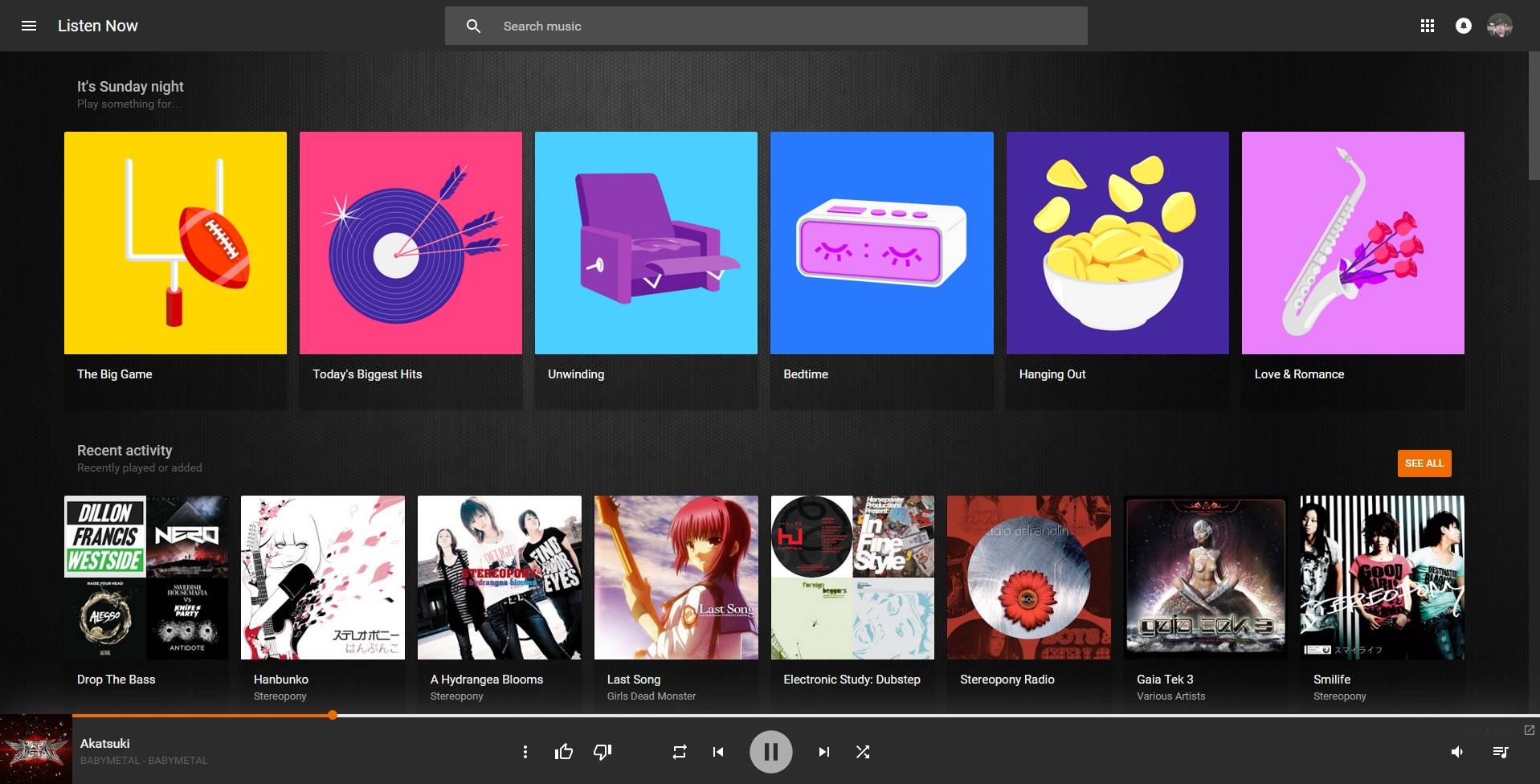1540x784 pixels.
Task: Open notifications bell
Action: [x=1464, y=25]
